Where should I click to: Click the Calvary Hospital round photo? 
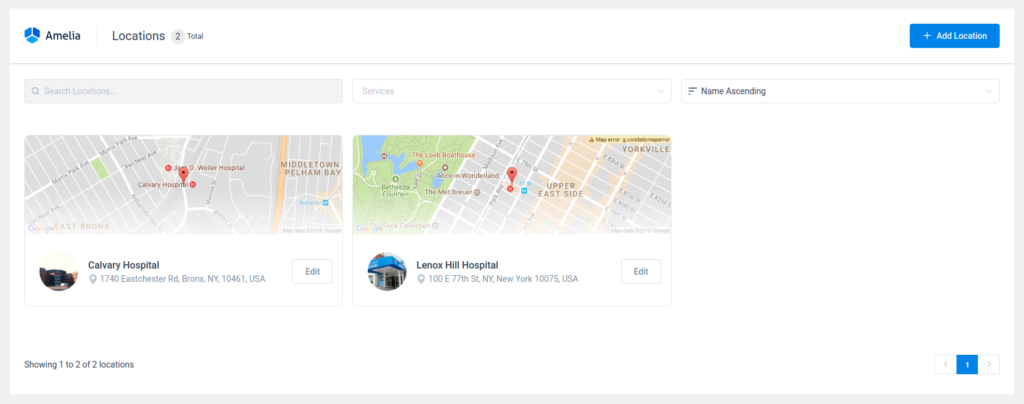click(x=59, y=272)
